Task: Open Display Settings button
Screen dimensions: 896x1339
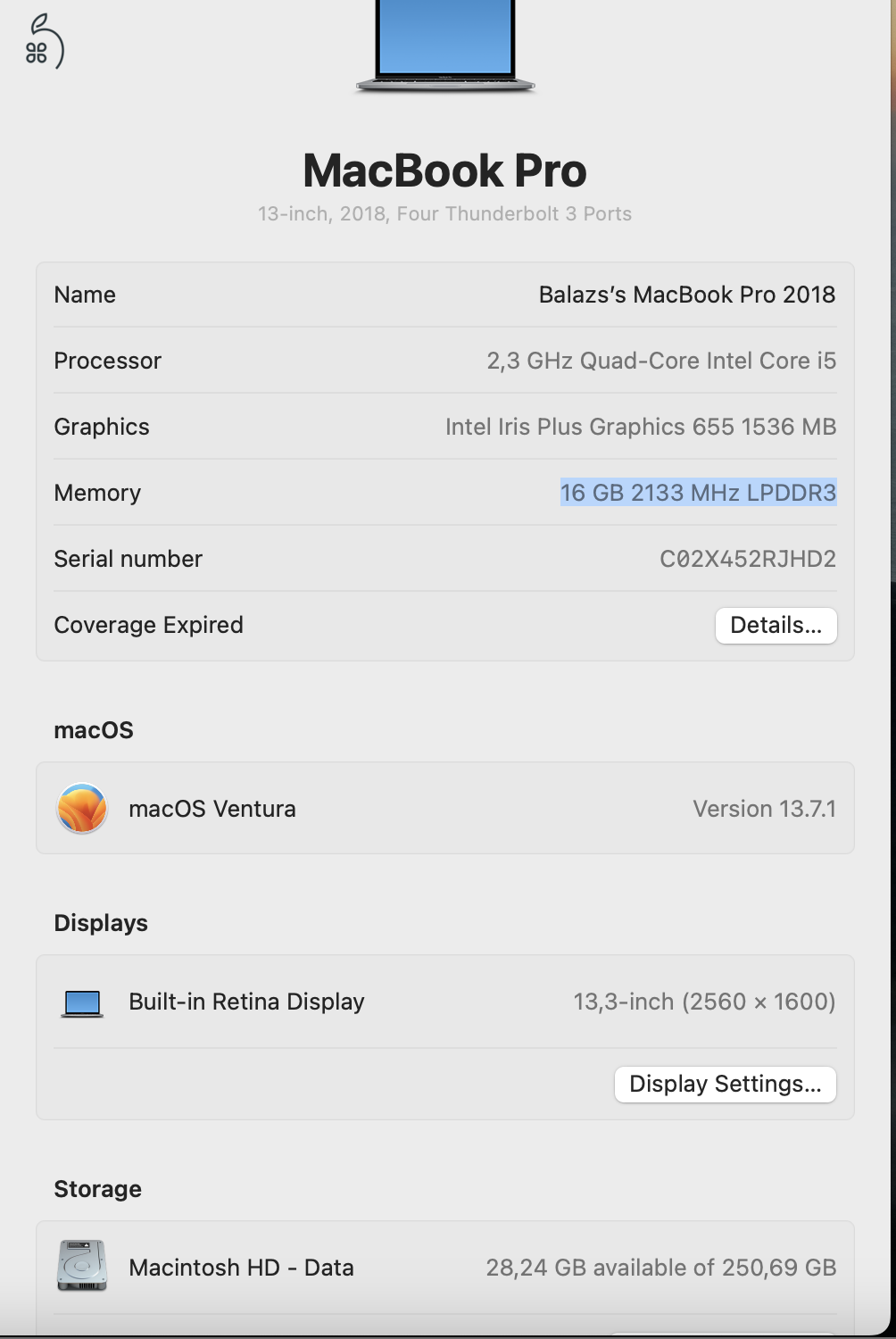Action: pos(726,1084)
